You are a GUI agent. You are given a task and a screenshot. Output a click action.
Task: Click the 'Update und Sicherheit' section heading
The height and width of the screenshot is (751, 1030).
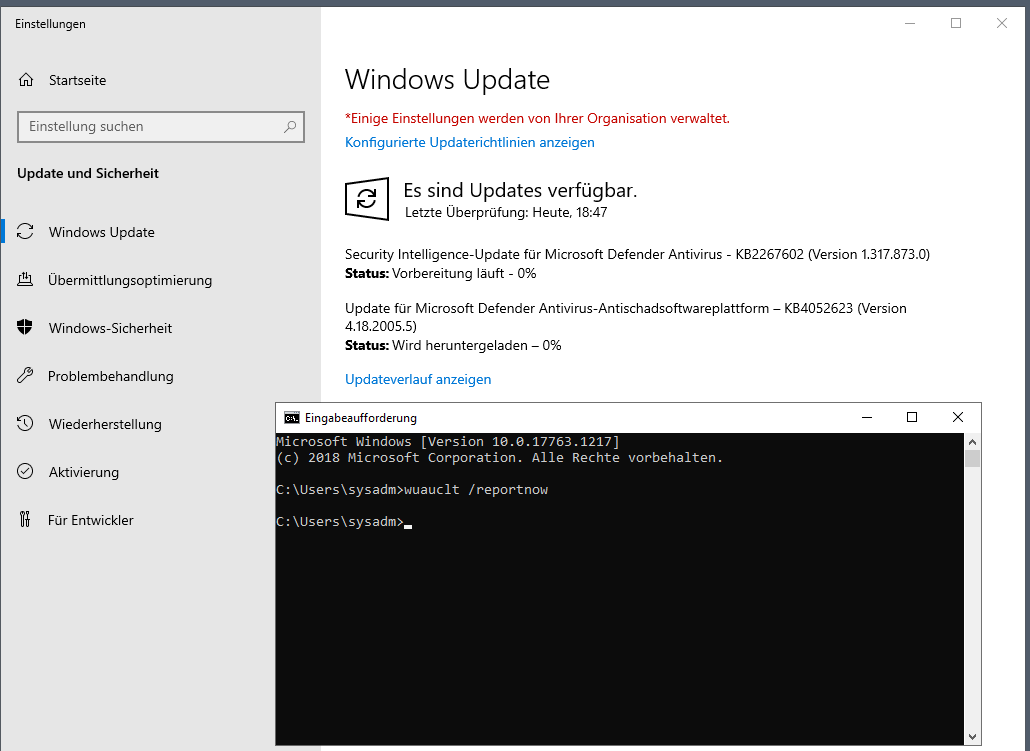point(88,173)
